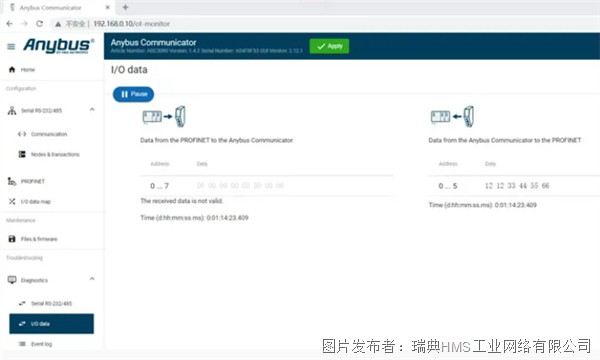Click the I/O data arrows icon in sidebar
The height and width of the screenshot is (360, 600).
[x=22, y=324]
